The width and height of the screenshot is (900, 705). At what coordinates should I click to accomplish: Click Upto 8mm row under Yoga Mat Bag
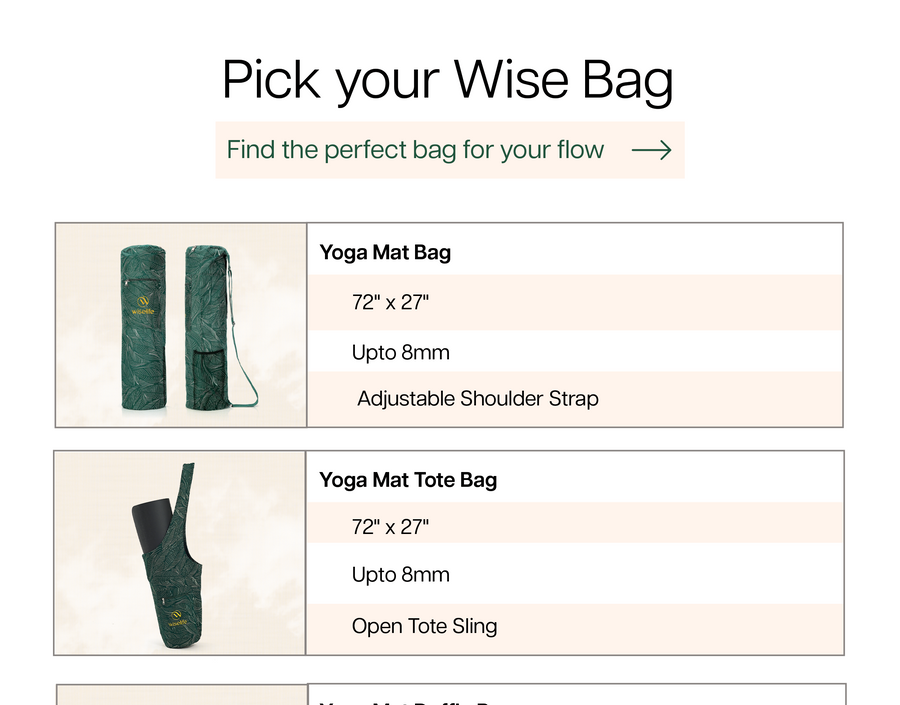[400, 352]
